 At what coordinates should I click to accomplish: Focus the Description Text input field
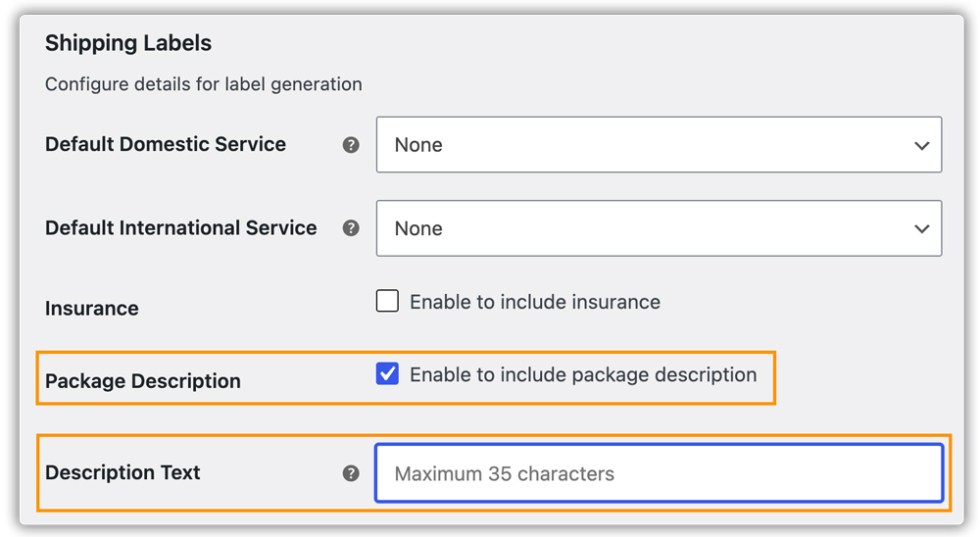(659, 473)
